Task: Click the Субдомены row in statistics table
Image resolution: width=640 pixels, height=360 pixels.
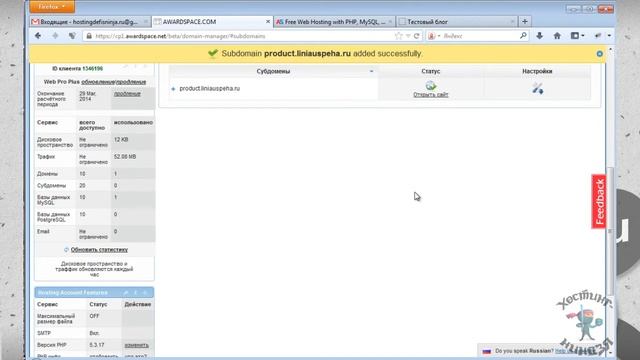Action: [x=94, y=185]
